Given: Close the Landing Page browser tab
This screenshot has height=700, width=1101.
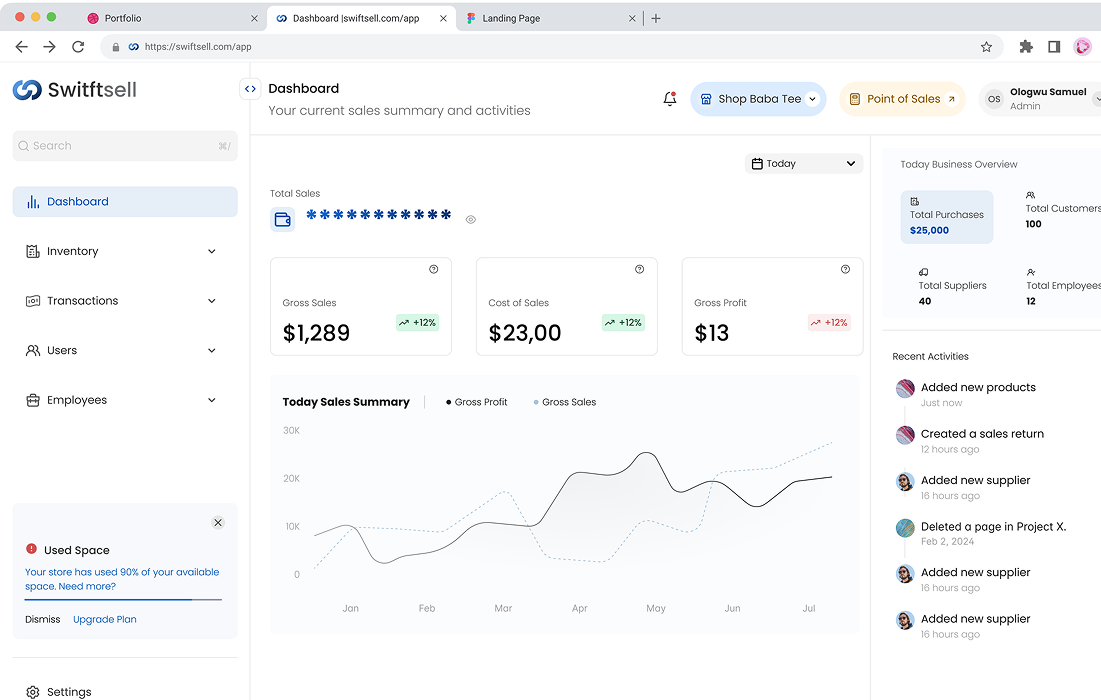Looking at the screenshot, I should click(x=632, y=18).
